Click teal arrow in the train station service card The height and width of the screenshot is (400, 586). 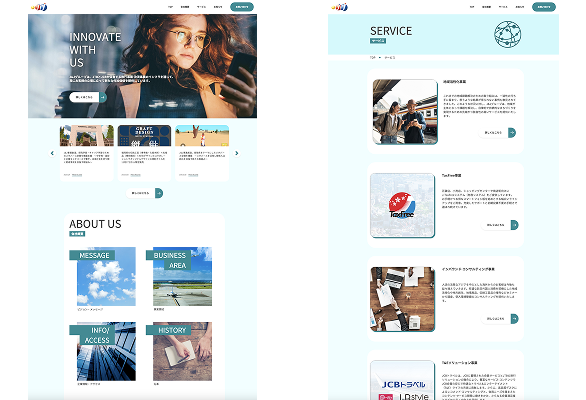coord(512,132)
